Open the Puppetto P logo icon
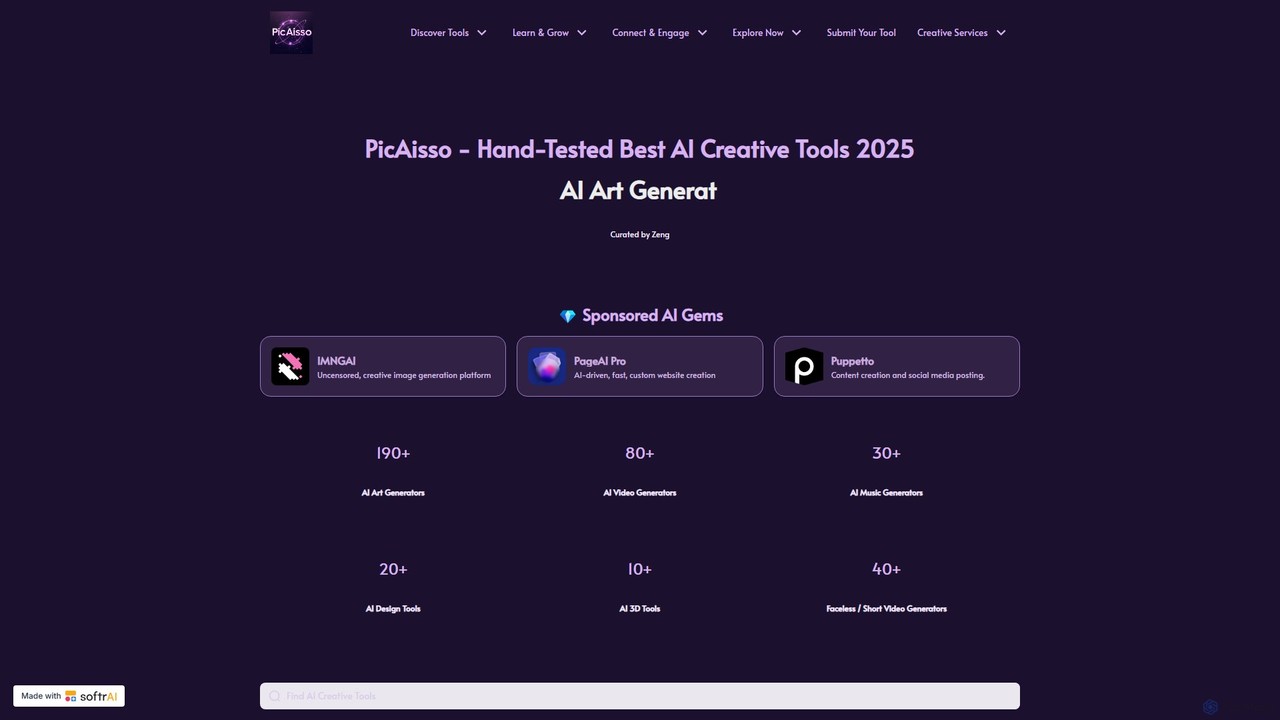1280x720 pixels. point(804,367)
